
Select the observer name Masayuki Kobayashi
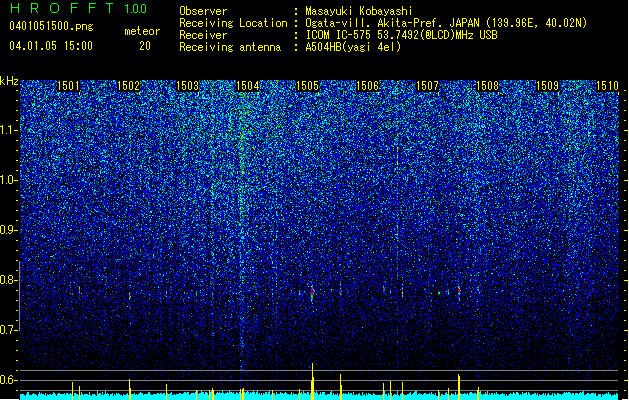coord(359,11)
